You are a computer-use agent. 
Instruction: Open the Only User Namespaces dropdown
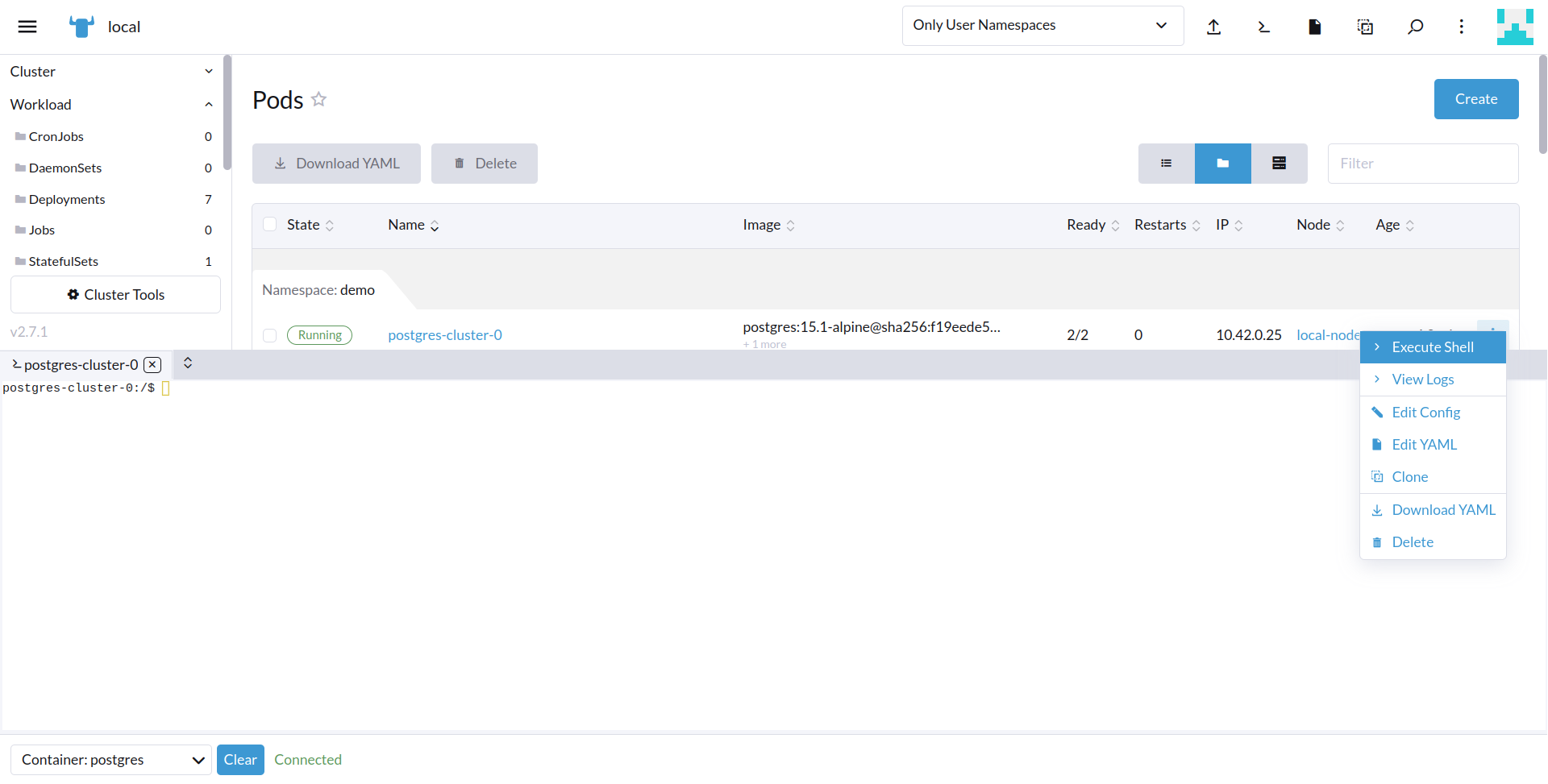(1042, 25)
